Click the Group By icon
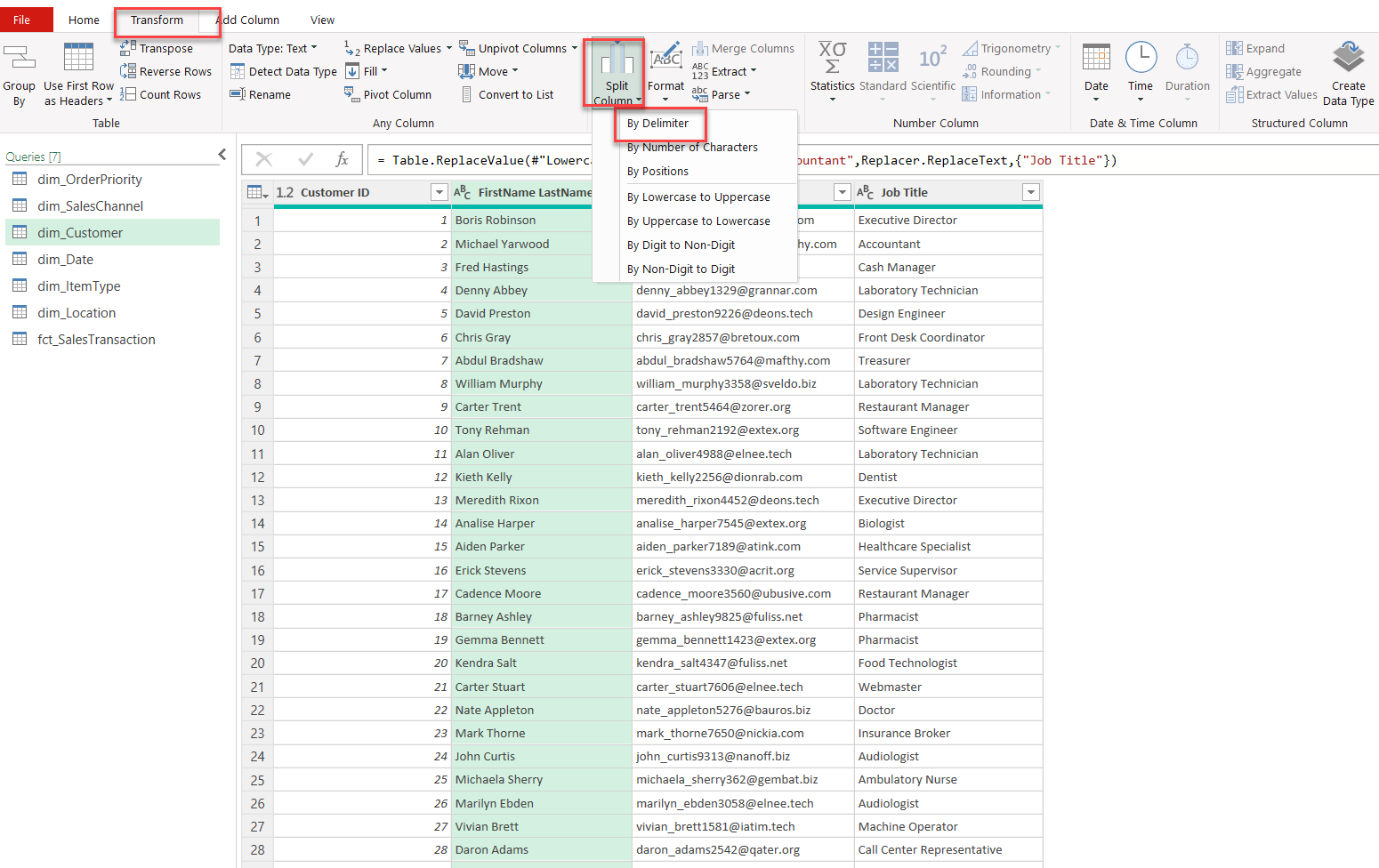This screenshot has height=868, width=1379. click(19, 59)
